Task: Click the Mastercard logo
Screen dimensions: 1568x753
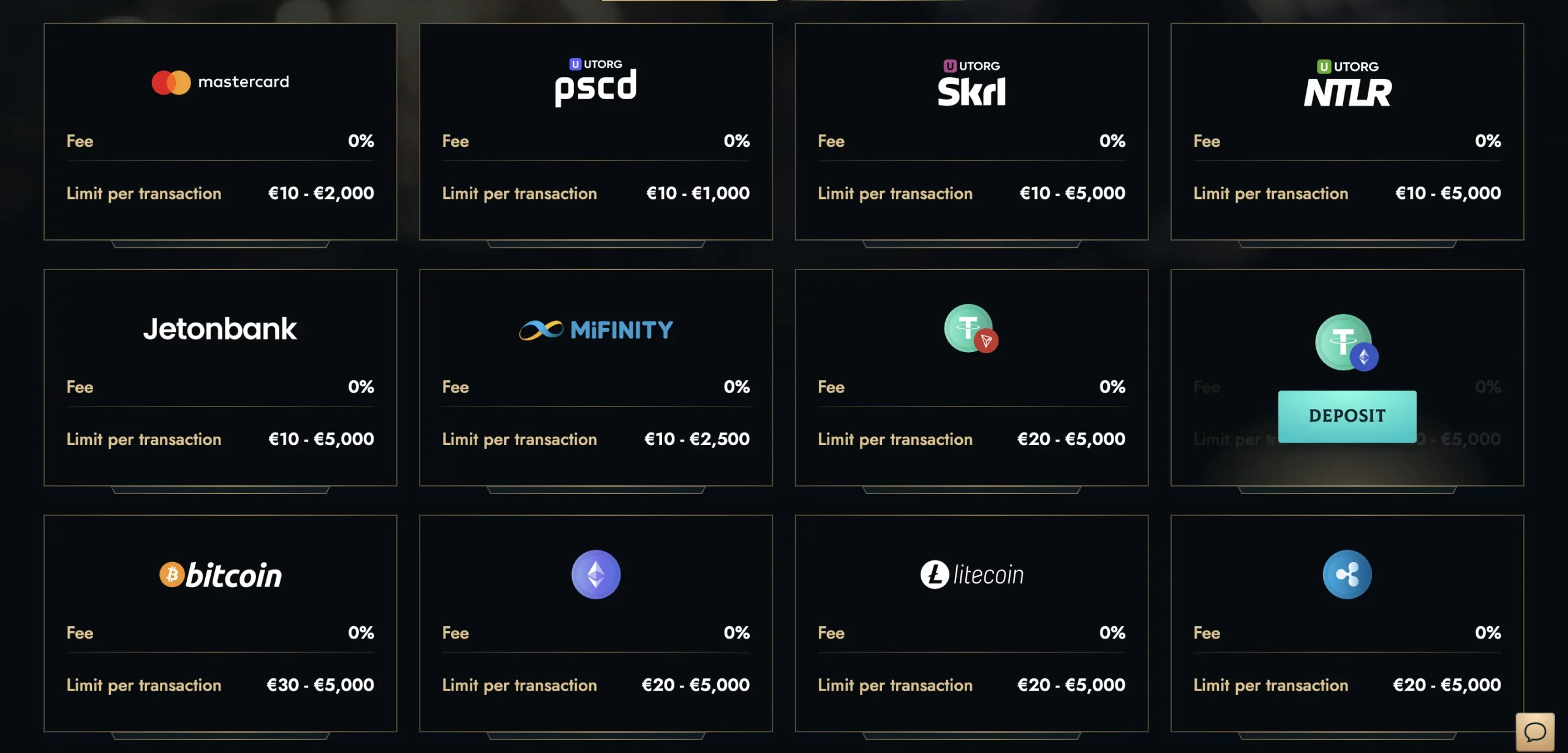Action: 221,82
